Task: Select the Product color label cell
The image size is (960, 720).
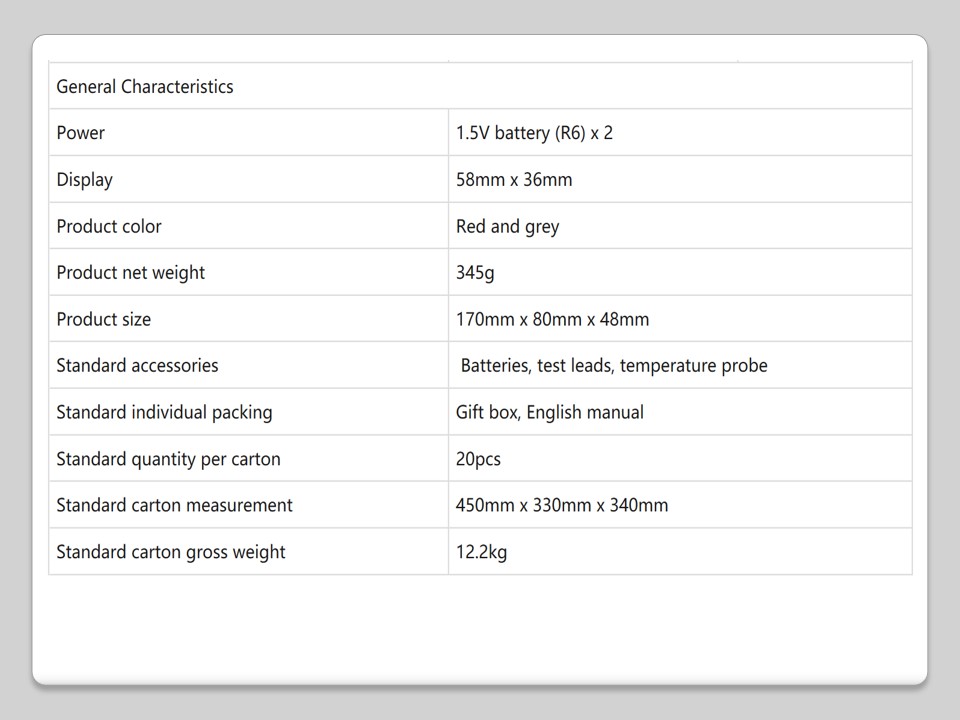Action: [x=109, y=226]
